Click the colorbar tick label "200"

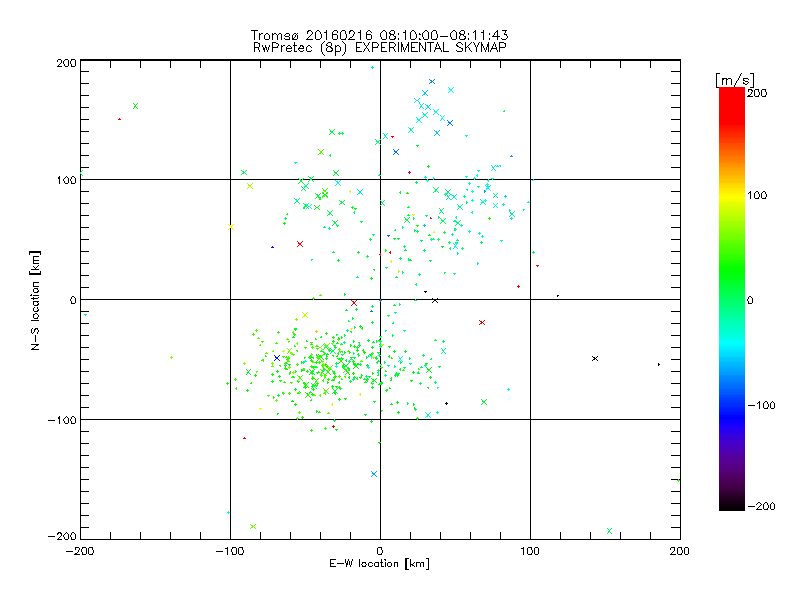(x=757, y=93)
